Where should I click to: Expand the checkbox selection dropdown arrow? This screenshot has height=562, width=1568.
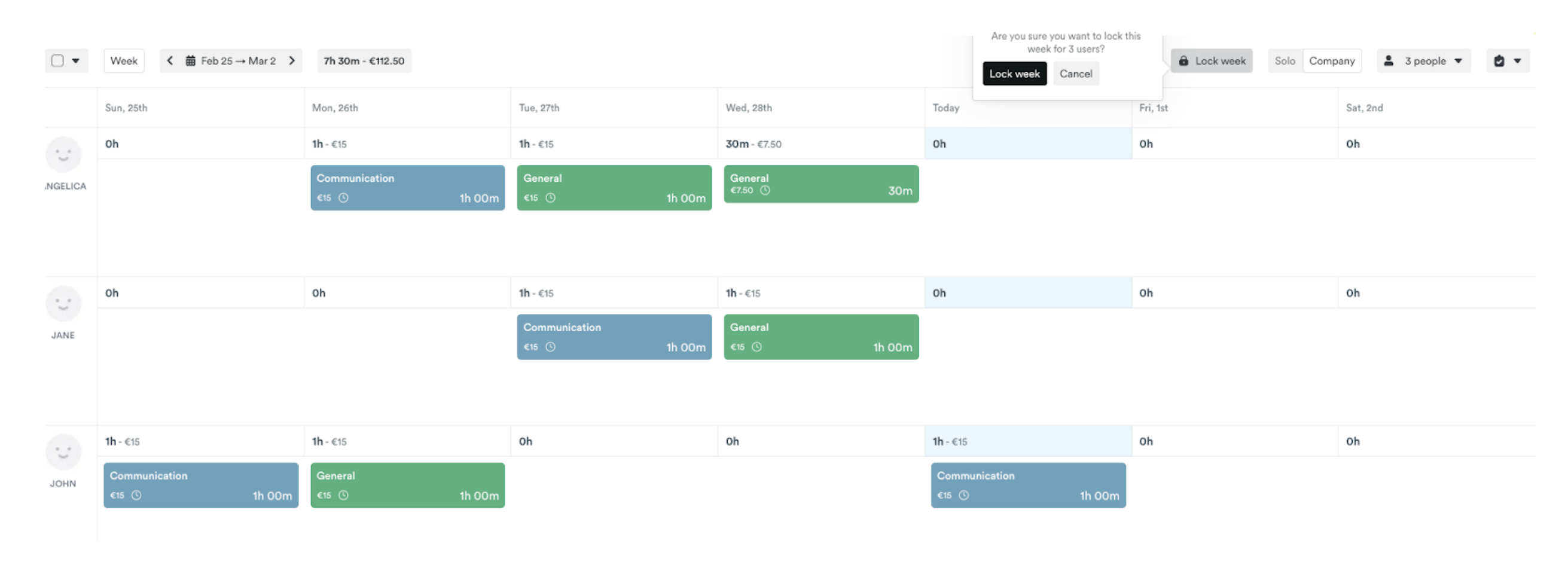tap(76, 61)
